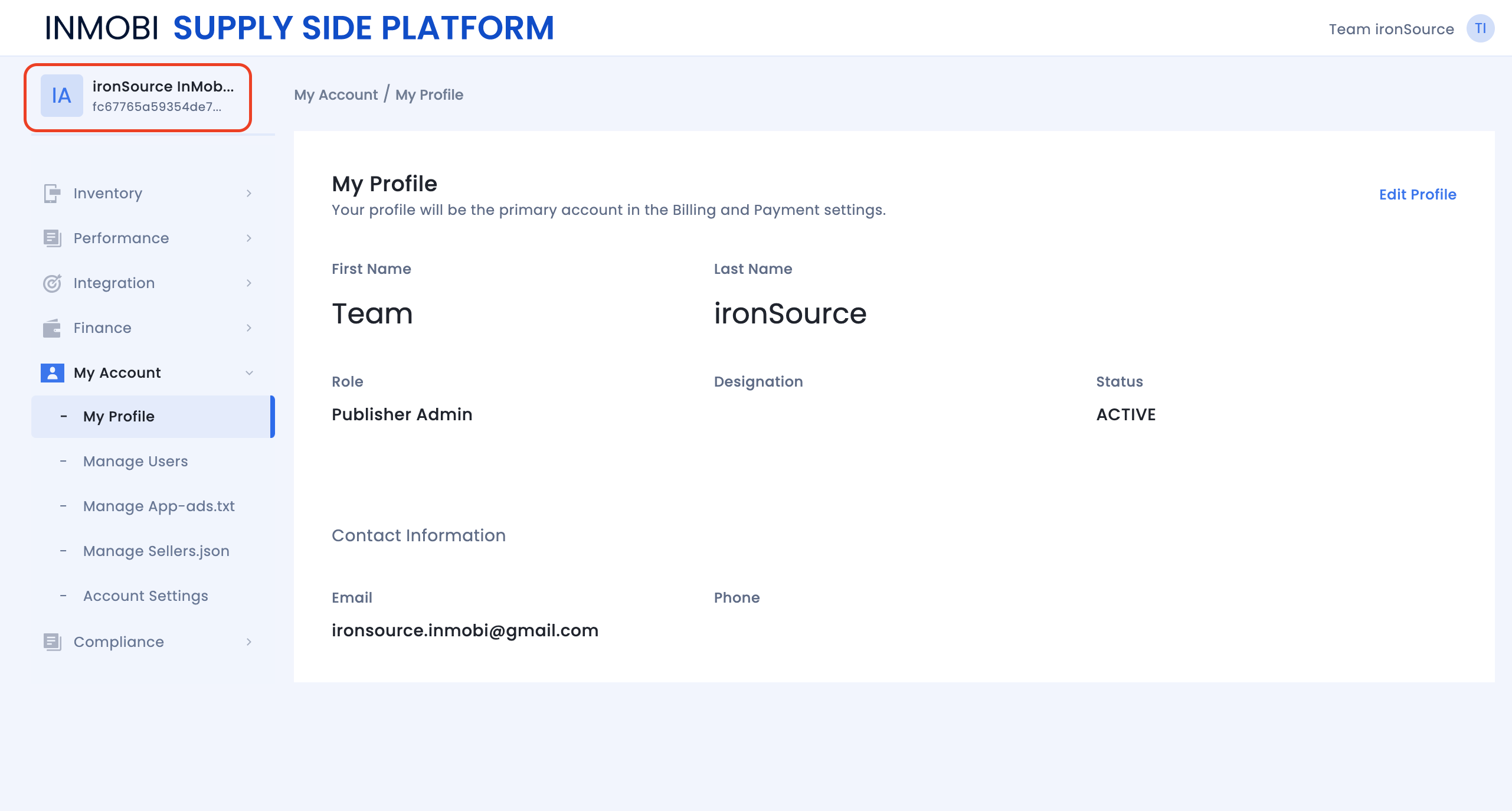Screen dimensions: 1512x811
Task: Click the My Account person icon
Action: tap(52, 373)
